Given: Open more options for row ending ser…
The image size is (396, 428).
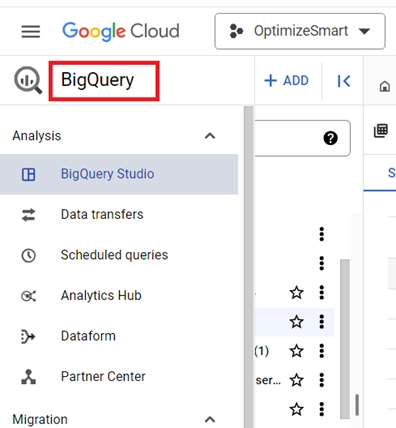Looking at the screenshot, I should click(322, 380).
